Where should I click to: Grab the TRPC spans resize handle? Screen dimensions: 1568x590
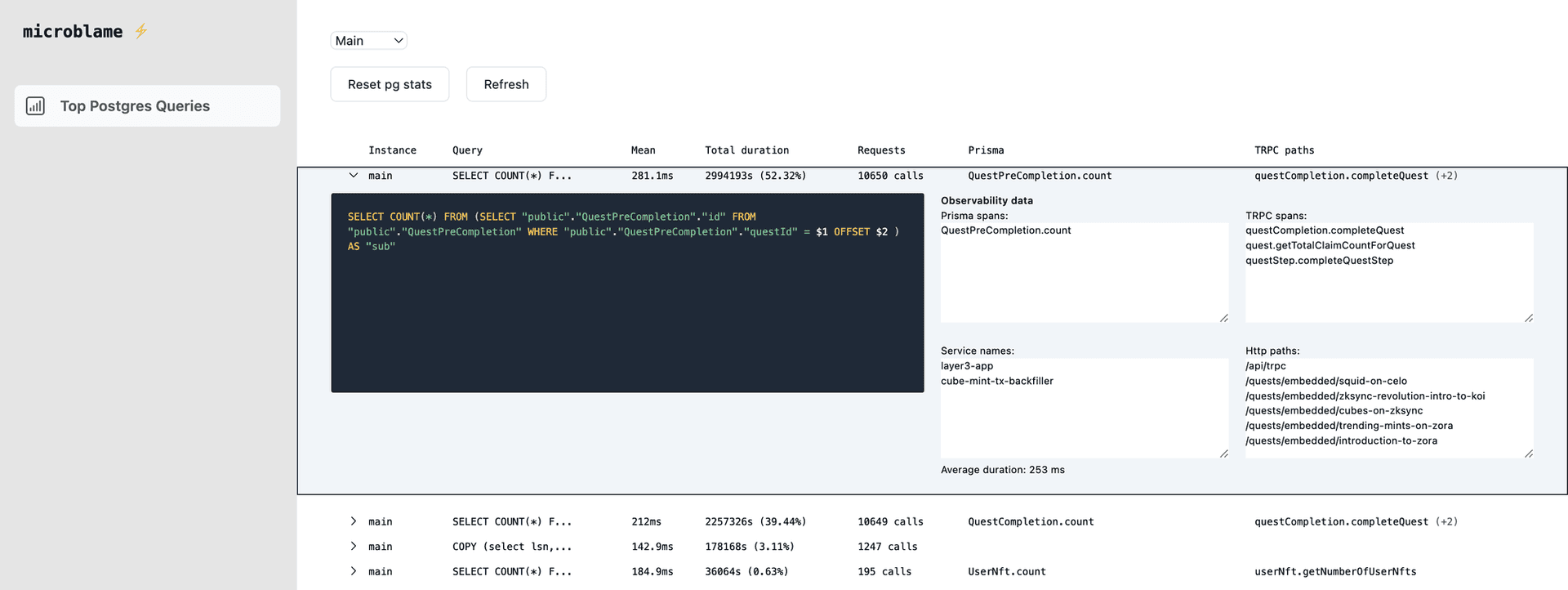pyautogui.click(x=1528, y=318)
